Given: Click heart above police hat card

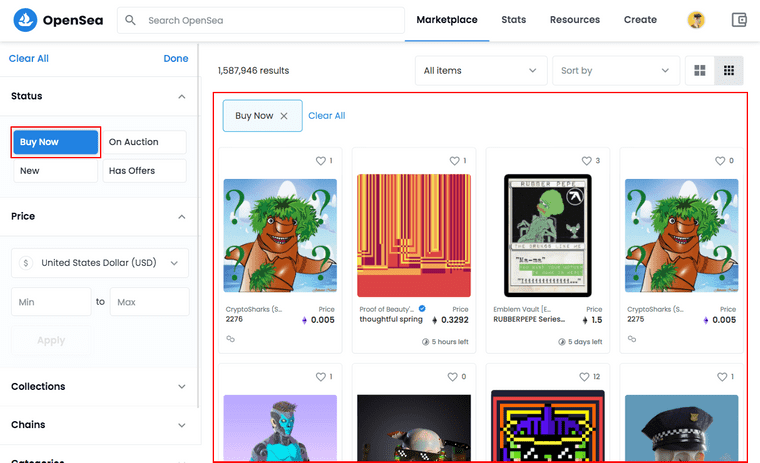Looking at the screenshot, I should coord(722,377).
